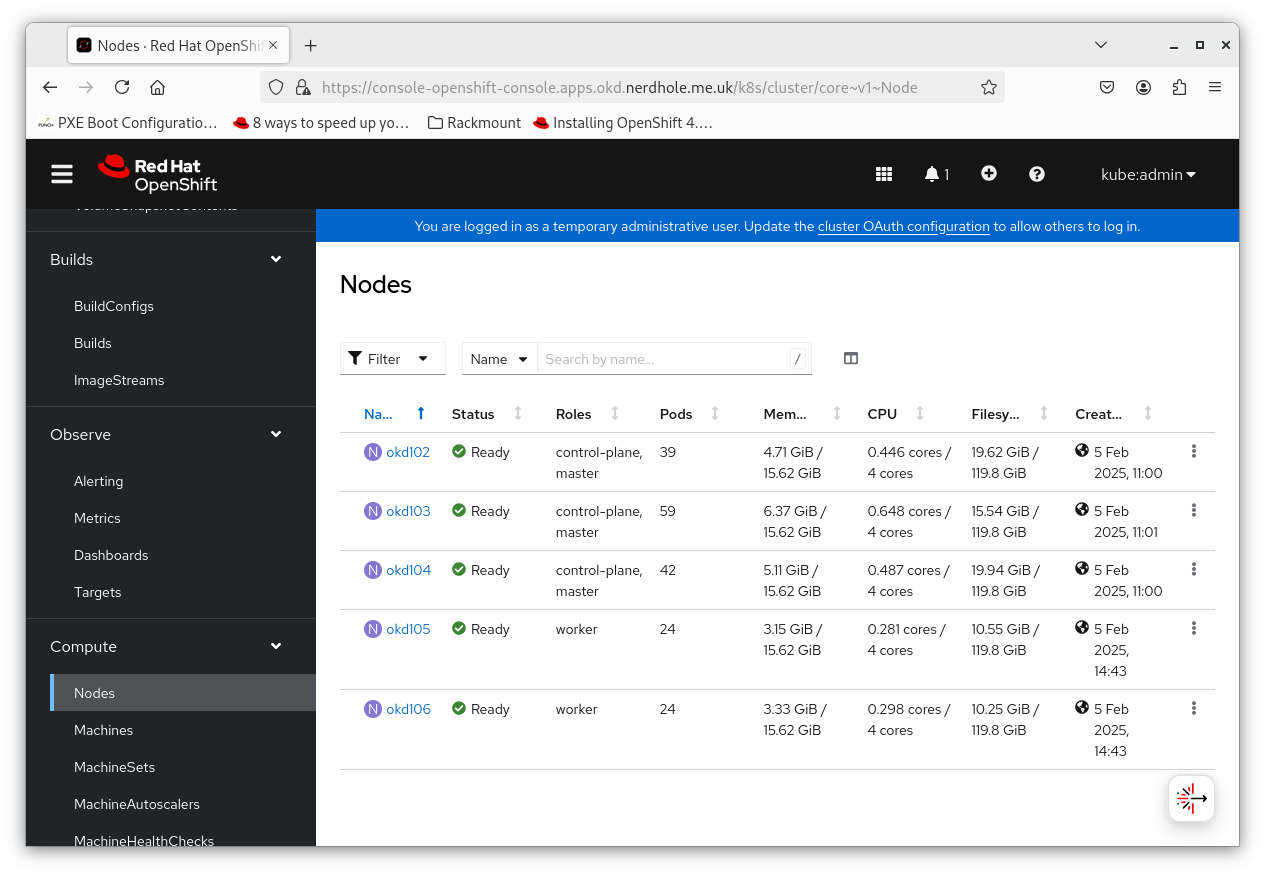Click the list all tabs chevron

click(1101, 45)
